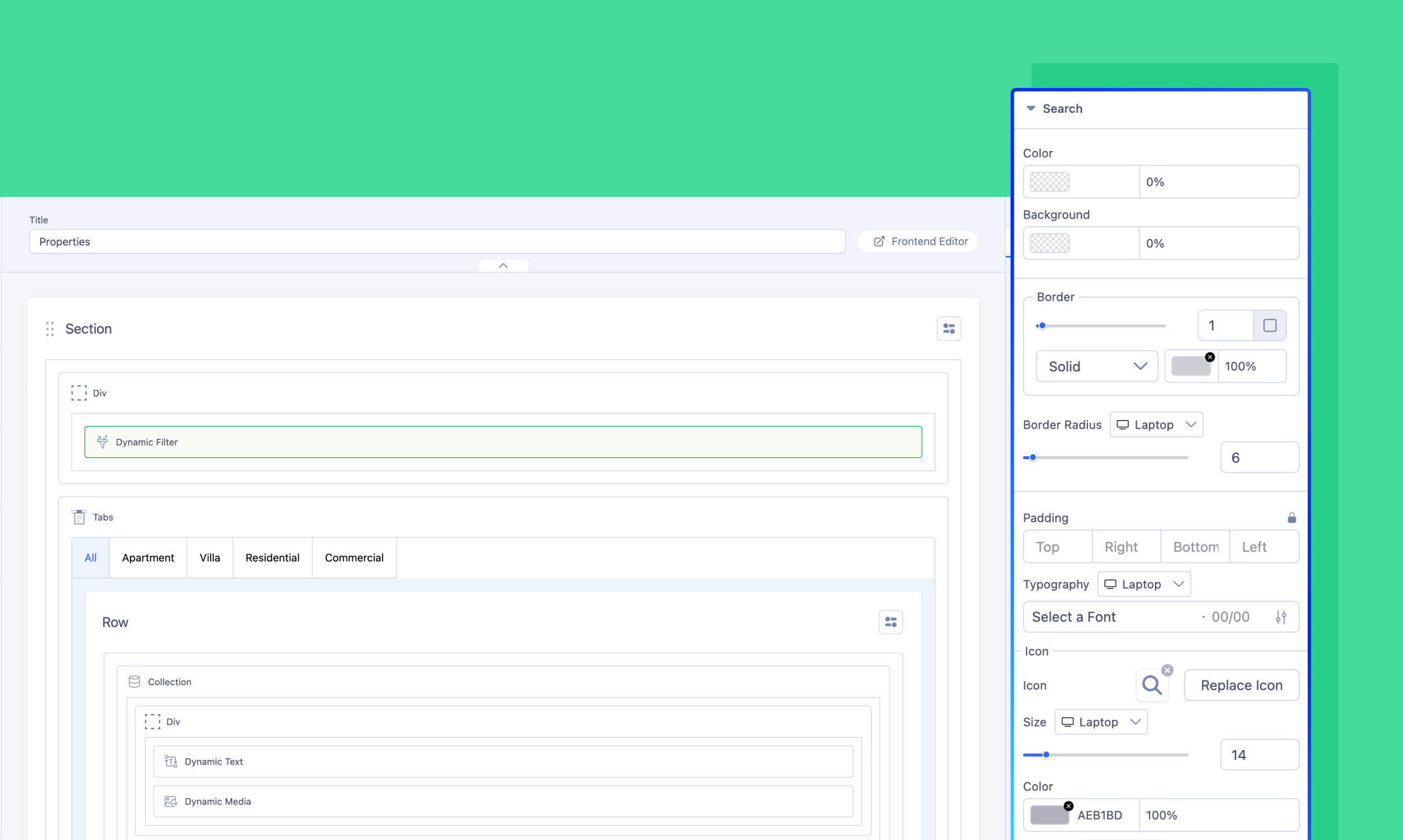Collapse the title bar chevron
This screenshot has width=1403, height=840.
[x=503, y=266]
